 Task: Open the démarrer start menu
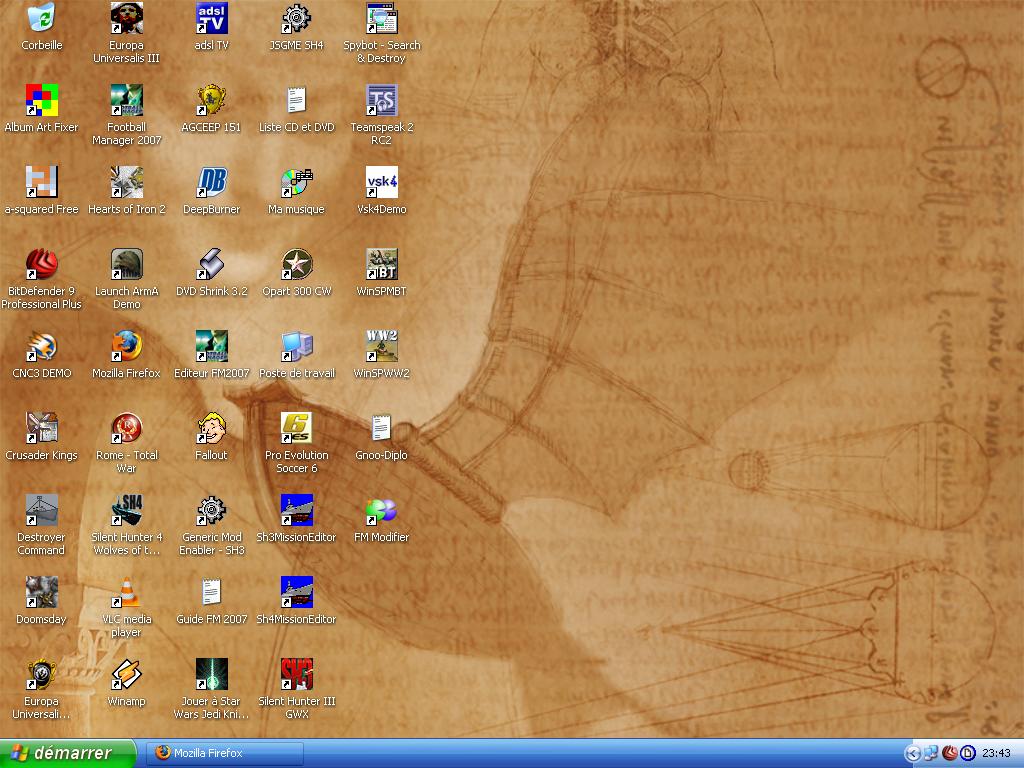click(68, 753)
